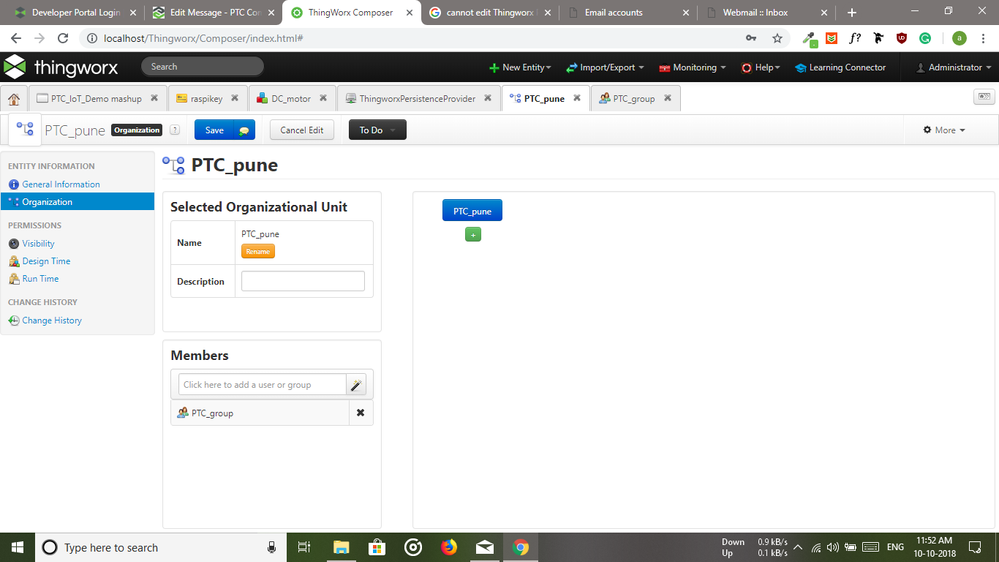Click the saved password key icon
This screenshot has height=562, width=999.
(751, 38)
